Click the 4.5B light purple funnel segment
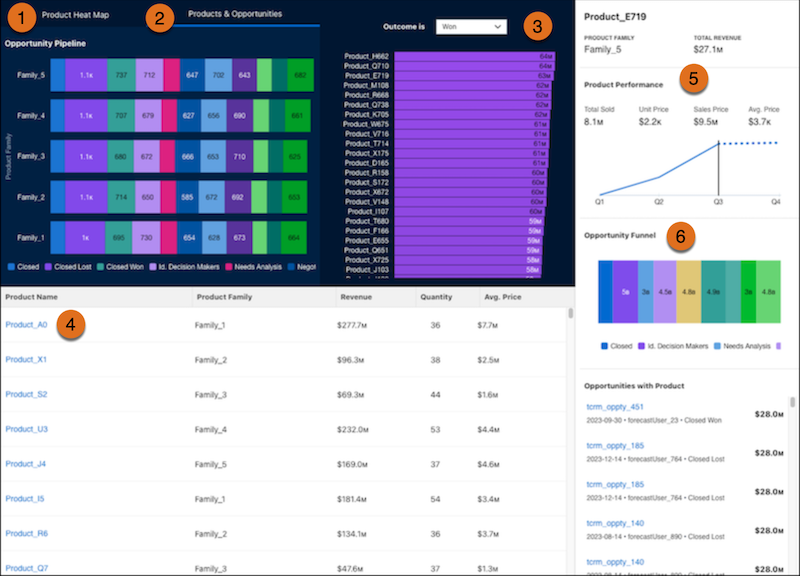The image size is (800, 576). tap(665, 292)
